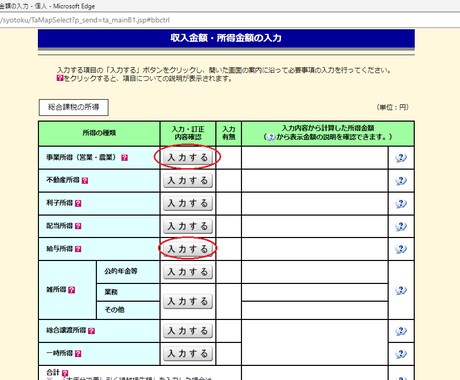This screenshot has height=380, width=460.
Task: Click the 公的年金等 sub-row label
Action: (121, 271)
